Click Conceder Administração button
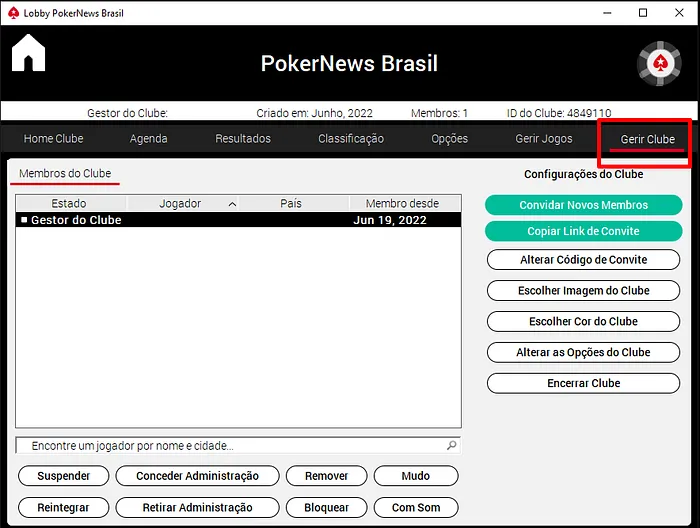The height and width of the screenshot is (528, 700). coord(197,476)
